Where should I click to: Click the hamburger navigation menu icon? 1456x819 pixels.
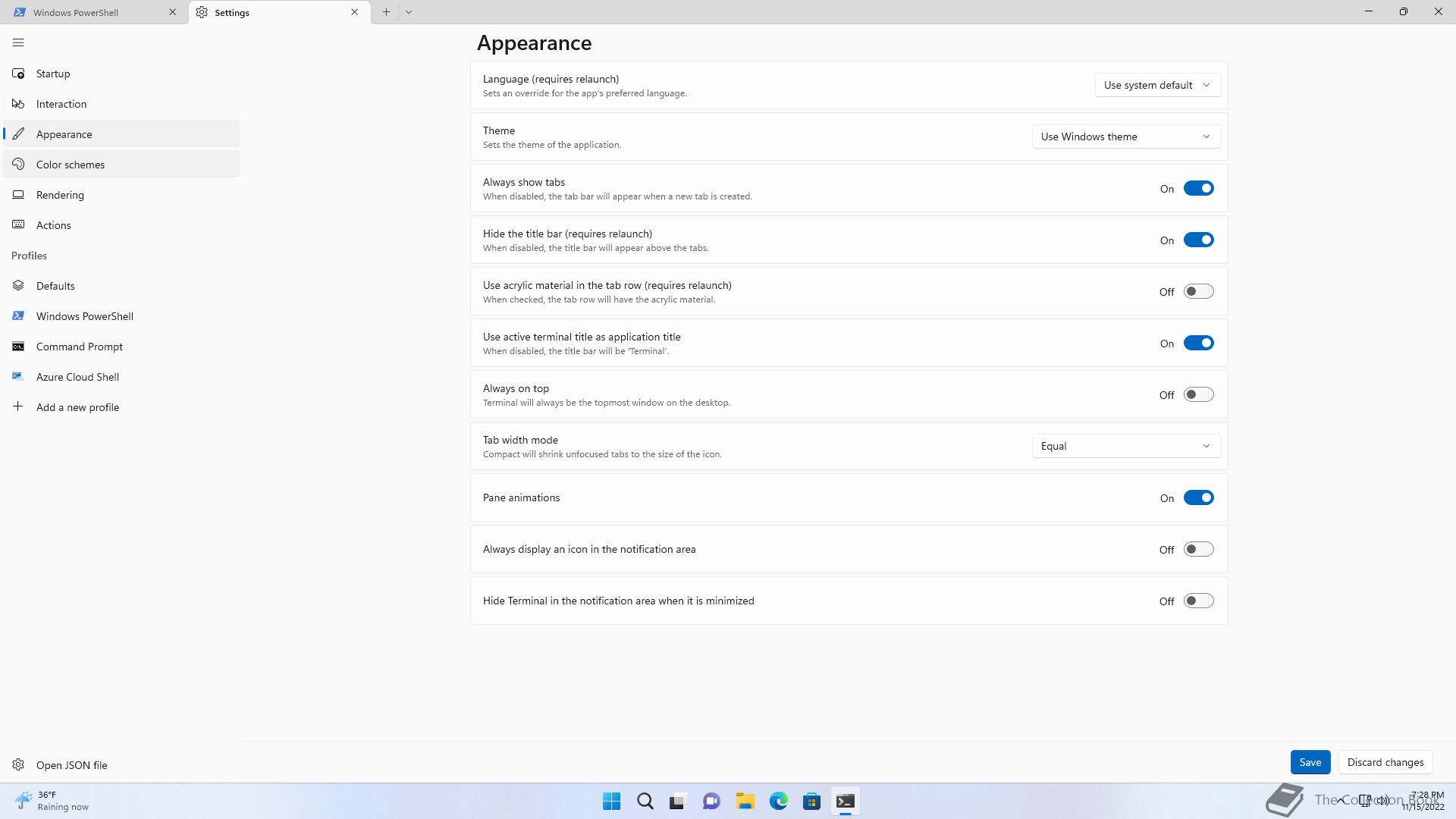tap(18, 42)
